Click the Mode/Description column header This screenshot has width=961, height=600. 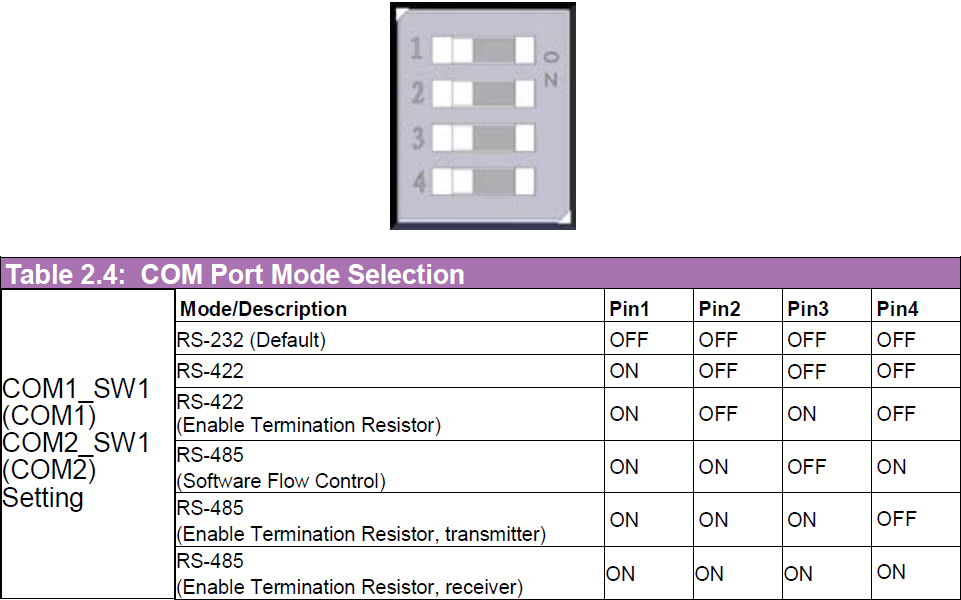tap(263, 309)
